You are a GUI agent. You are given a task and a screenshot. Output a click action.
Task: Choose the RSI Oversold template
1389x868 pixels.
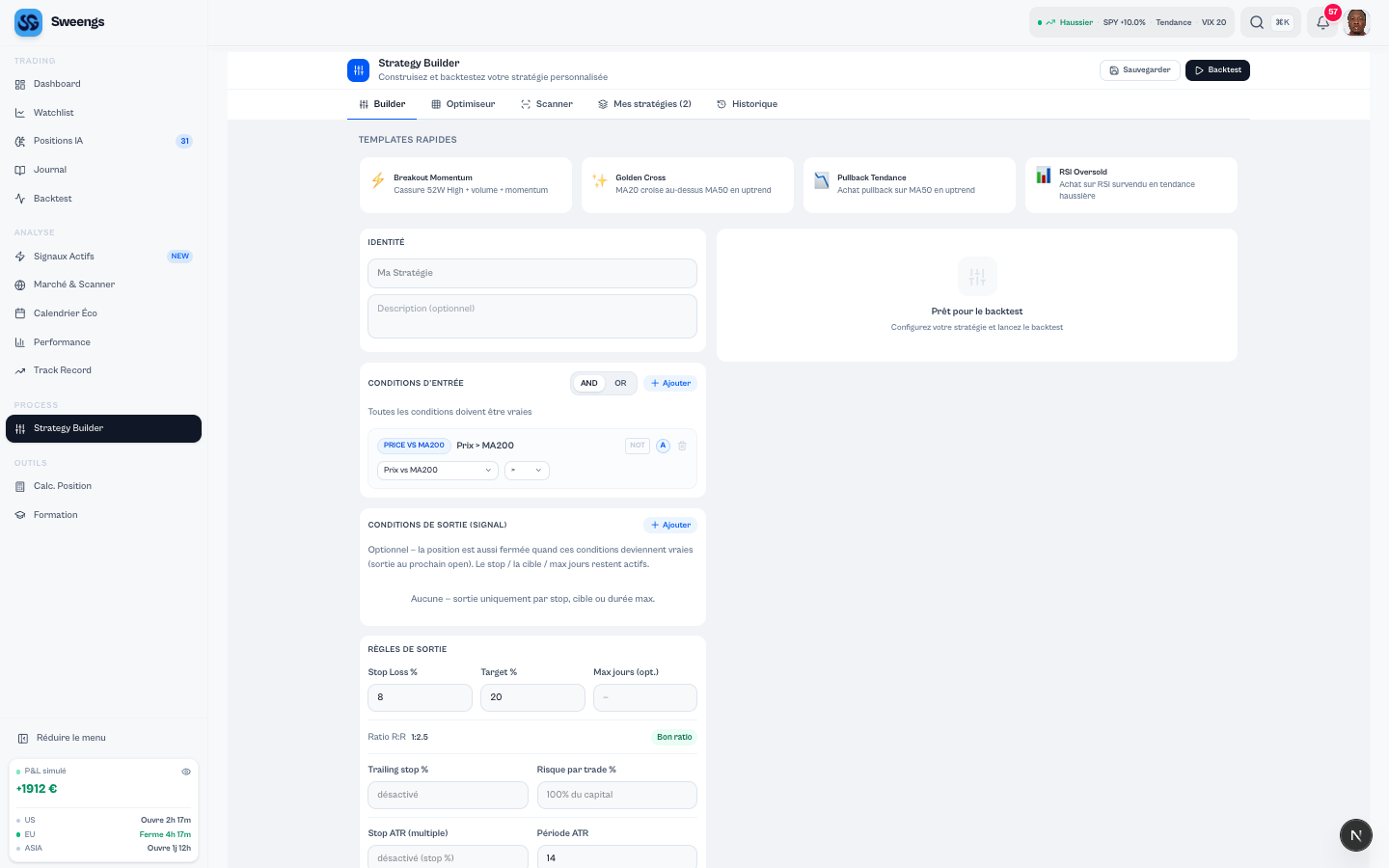[1131, 185]
